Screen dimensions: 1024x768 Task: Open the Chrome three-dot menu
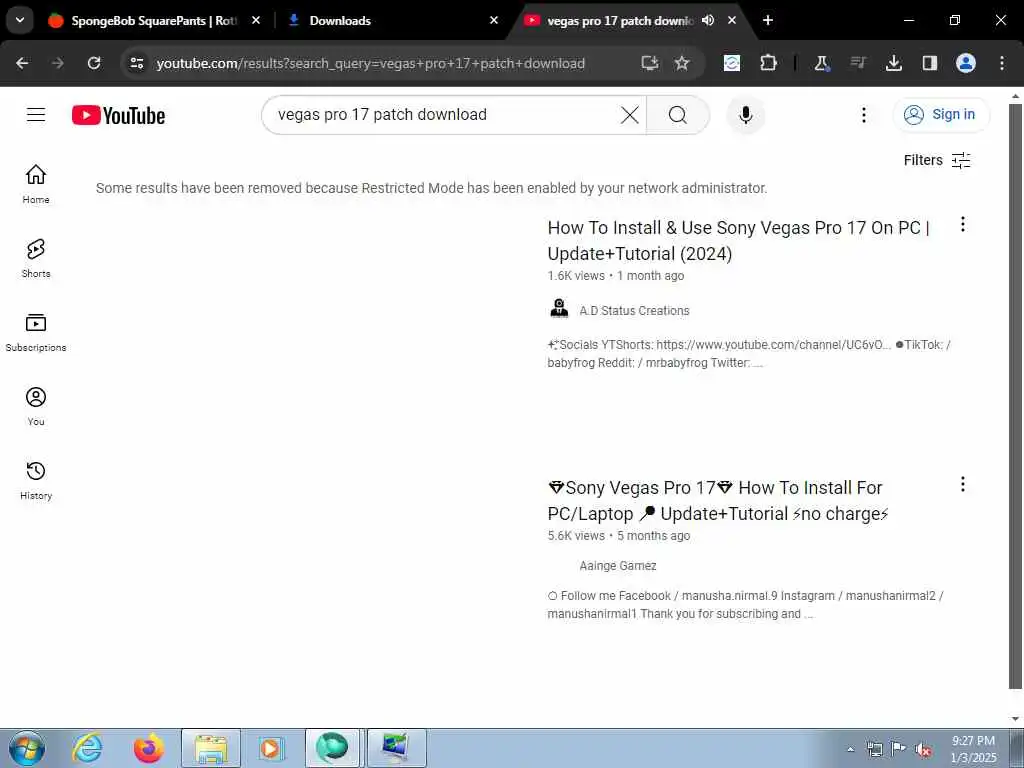click(x=1002, y=63)
